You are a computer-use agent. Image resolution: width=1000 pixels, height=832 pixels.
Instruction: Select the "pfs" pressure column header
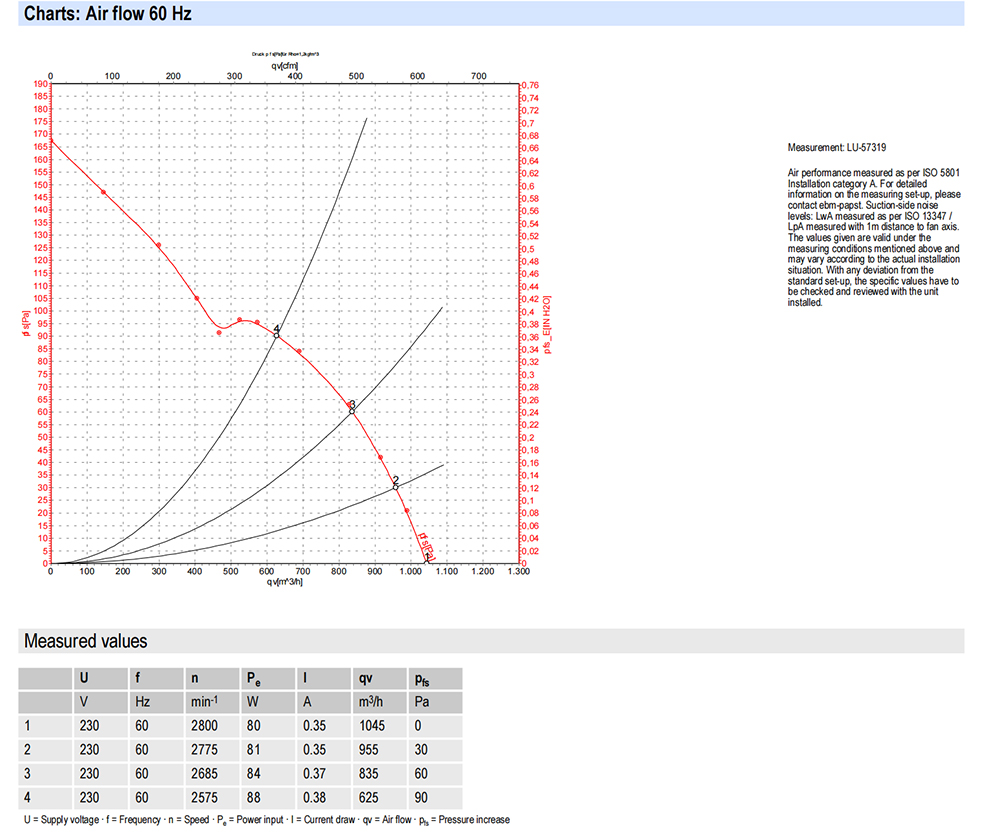point(422,678)
